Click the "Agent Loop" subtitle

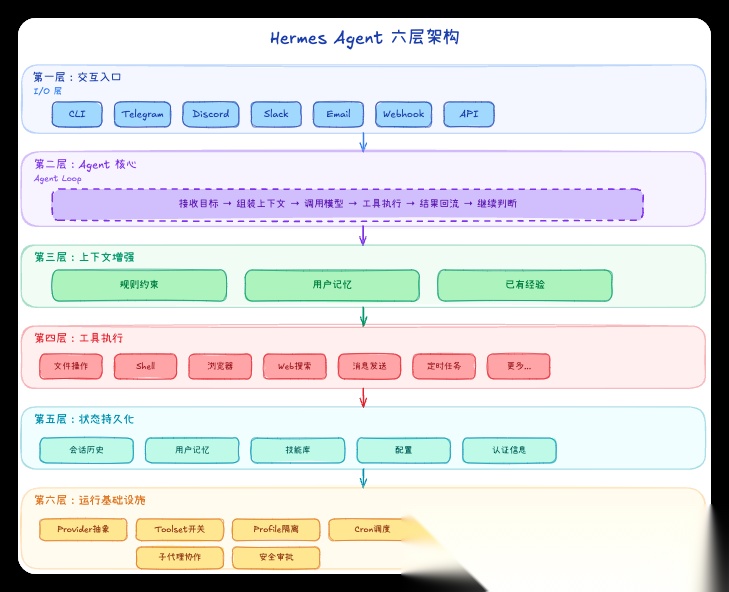pos(58,179)
